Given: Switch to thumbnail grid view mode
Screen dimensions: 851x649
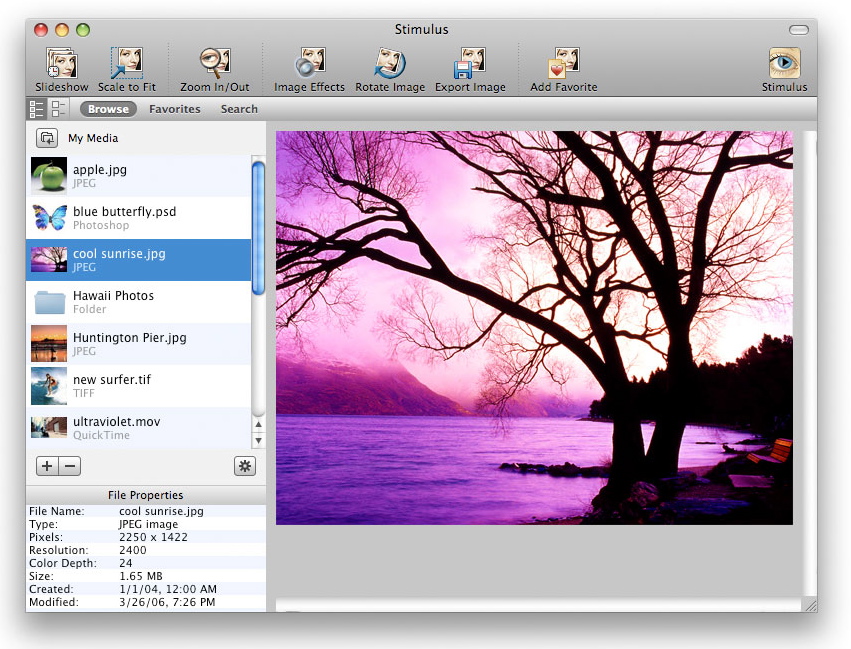Looking at the screenshot, I should [59, 109].
